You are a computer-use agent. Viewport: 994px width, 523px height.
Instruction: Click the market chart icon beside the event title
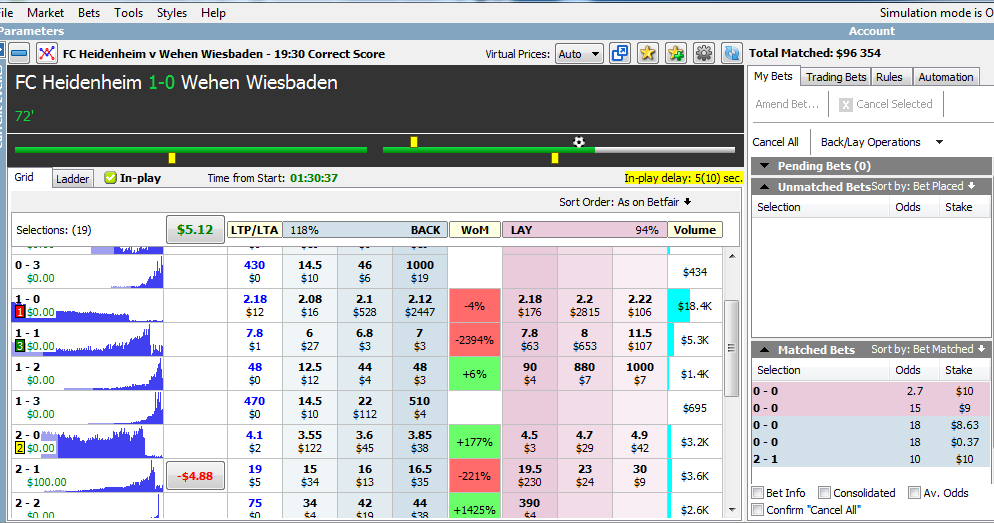pos(46,54)
